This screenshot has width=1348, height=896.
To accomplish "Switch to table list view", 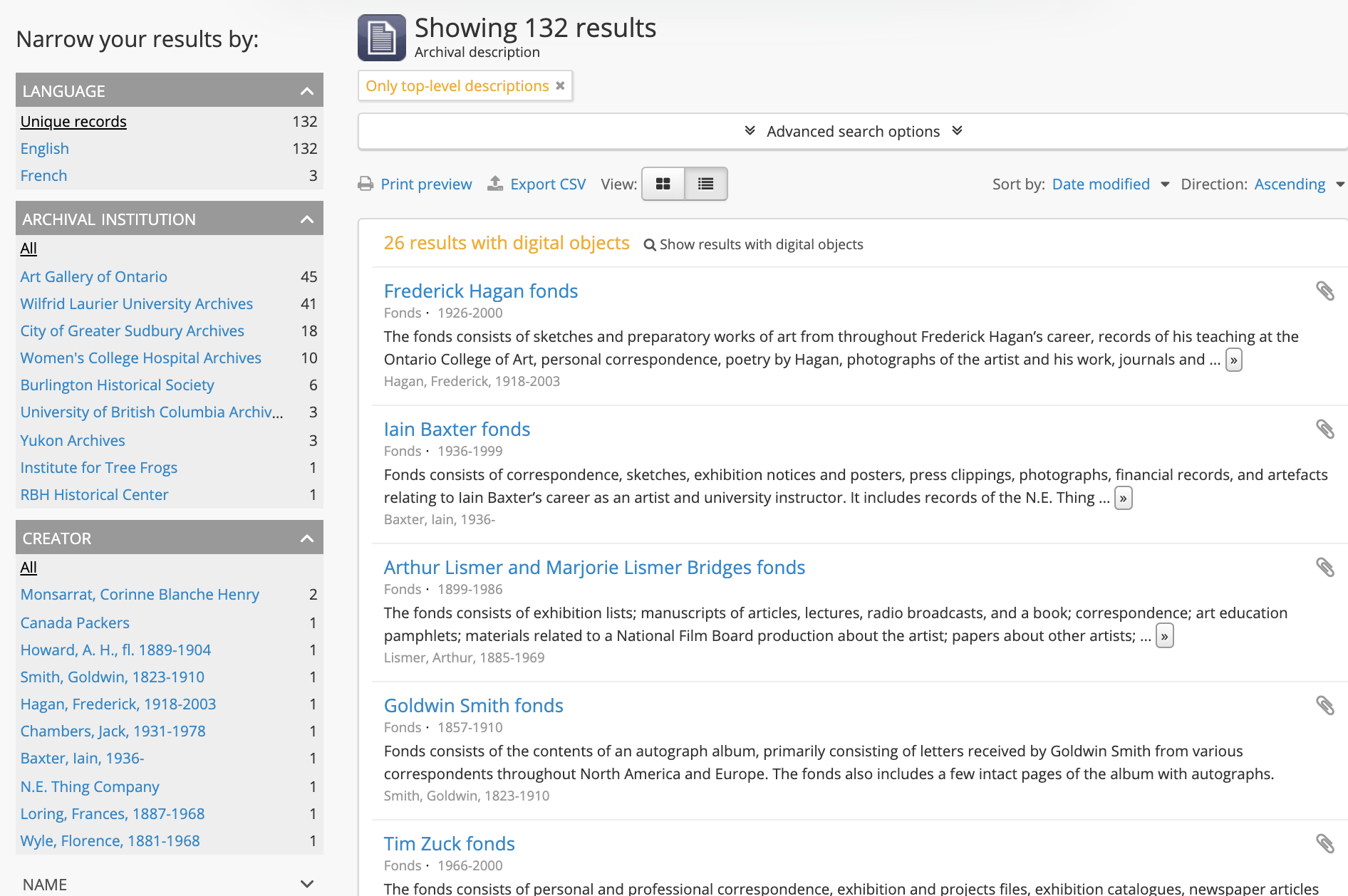I will point(705,184).
